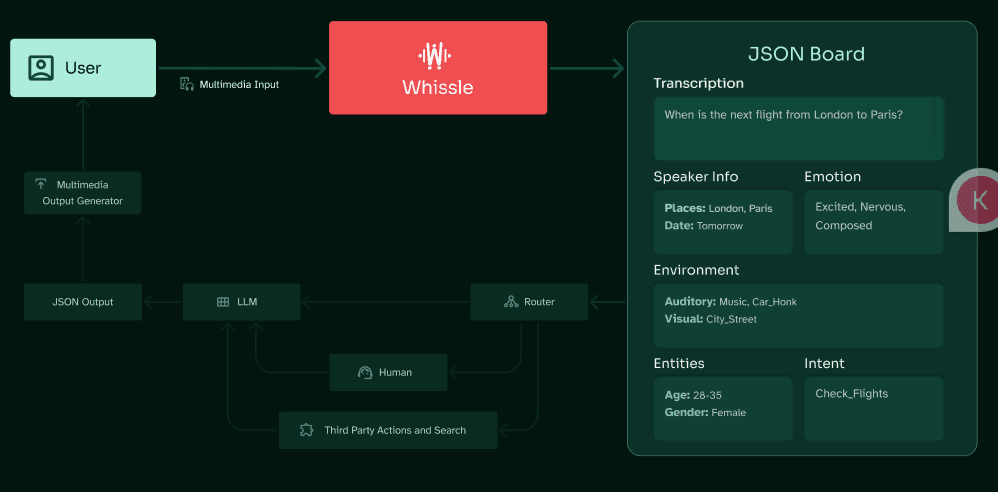
Task: Click the LLM grid icon
Action: point(223,301)
